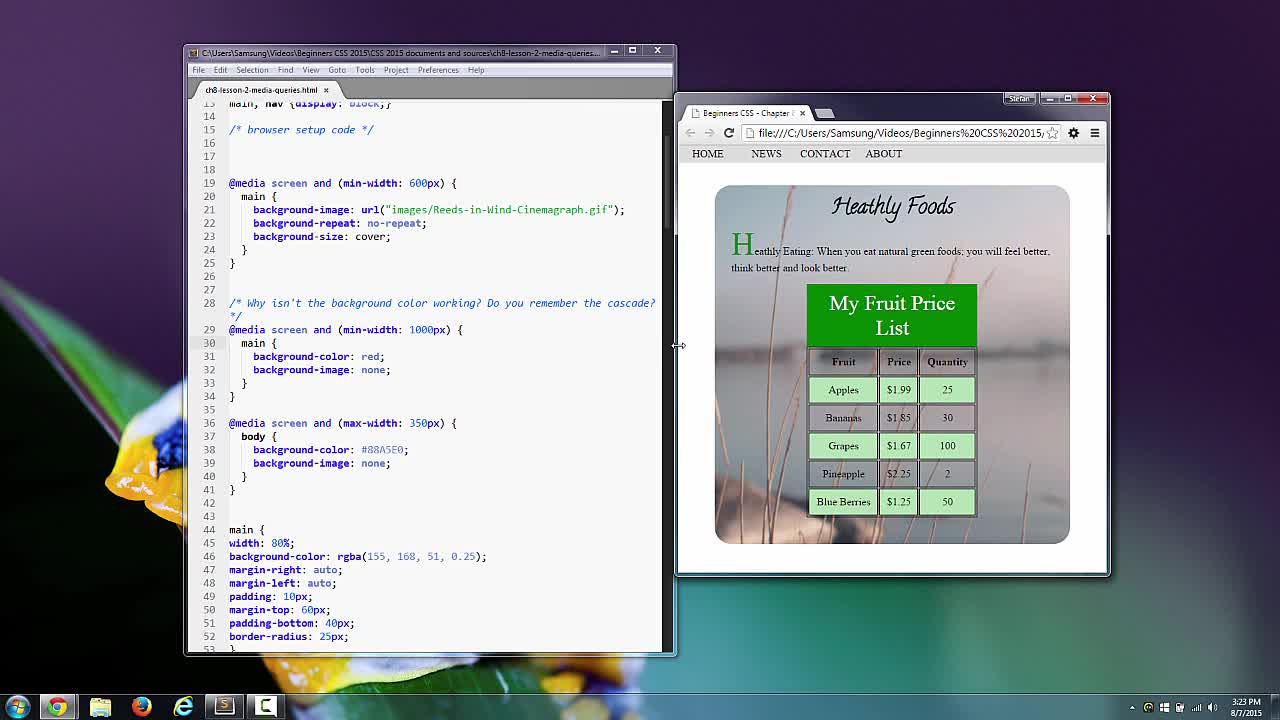
Task: Click the $1.85 price cell
Action: pyautogui.click(x=899, y=418)
